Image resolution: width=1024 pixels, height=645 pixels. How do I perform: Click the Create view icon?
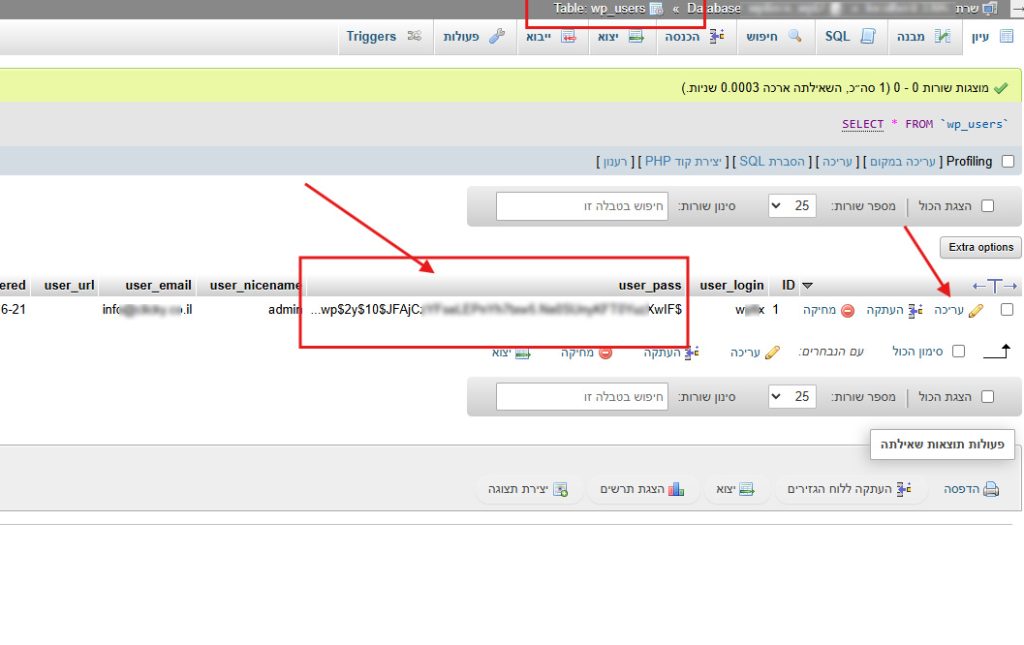[561, 489]
